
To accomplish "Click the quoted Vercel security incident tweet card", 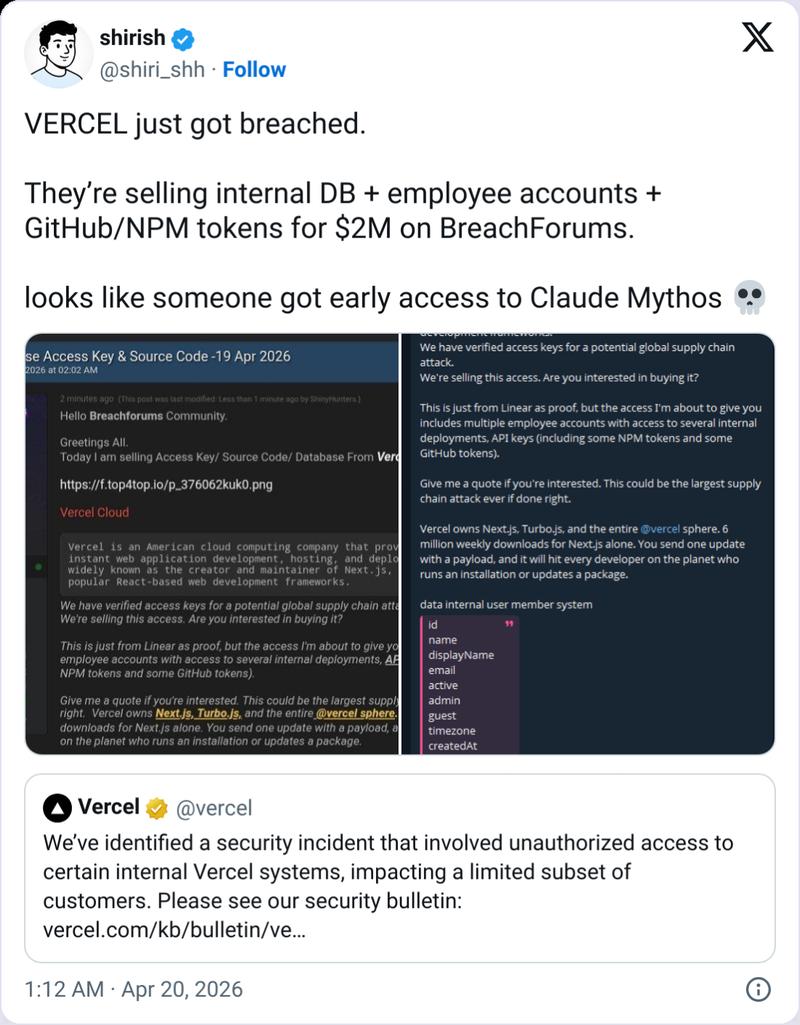I will [400, 870].
